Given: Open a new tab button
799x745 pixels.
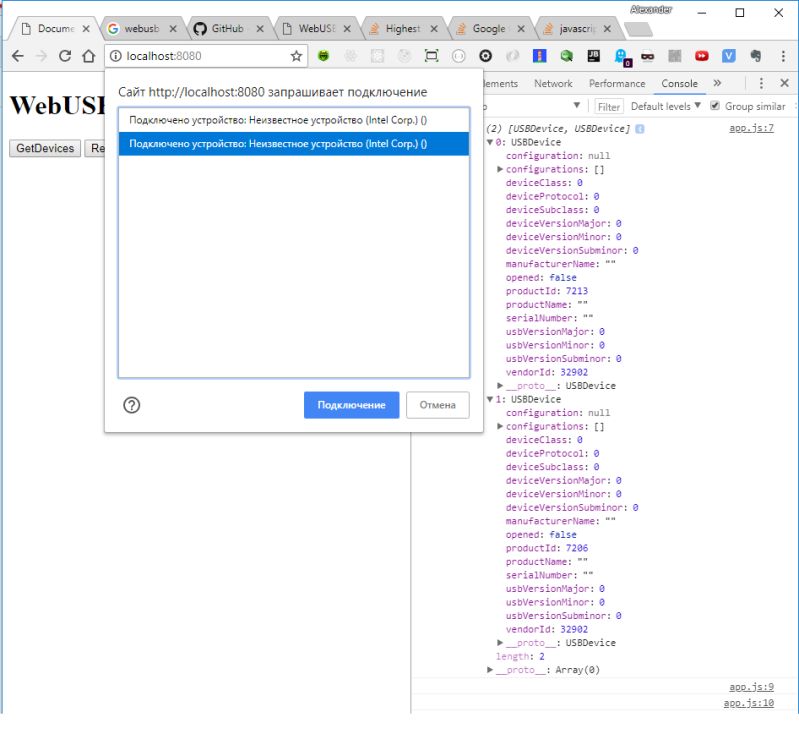Looking at the screenshot, I should point(638,30).
